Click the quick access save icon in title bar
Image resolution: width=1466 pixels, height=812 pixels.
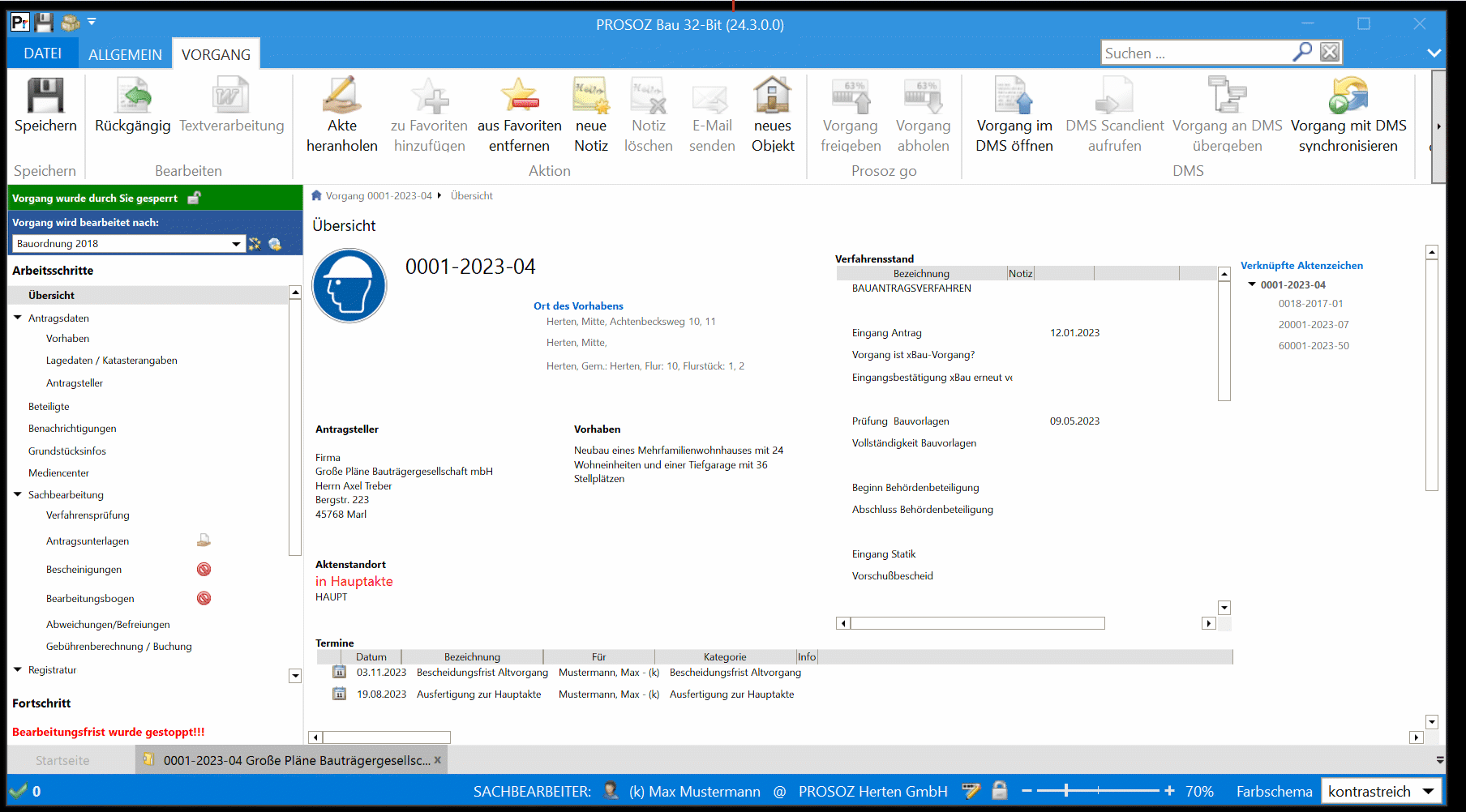pyautogui.click(x=44, y=23)
